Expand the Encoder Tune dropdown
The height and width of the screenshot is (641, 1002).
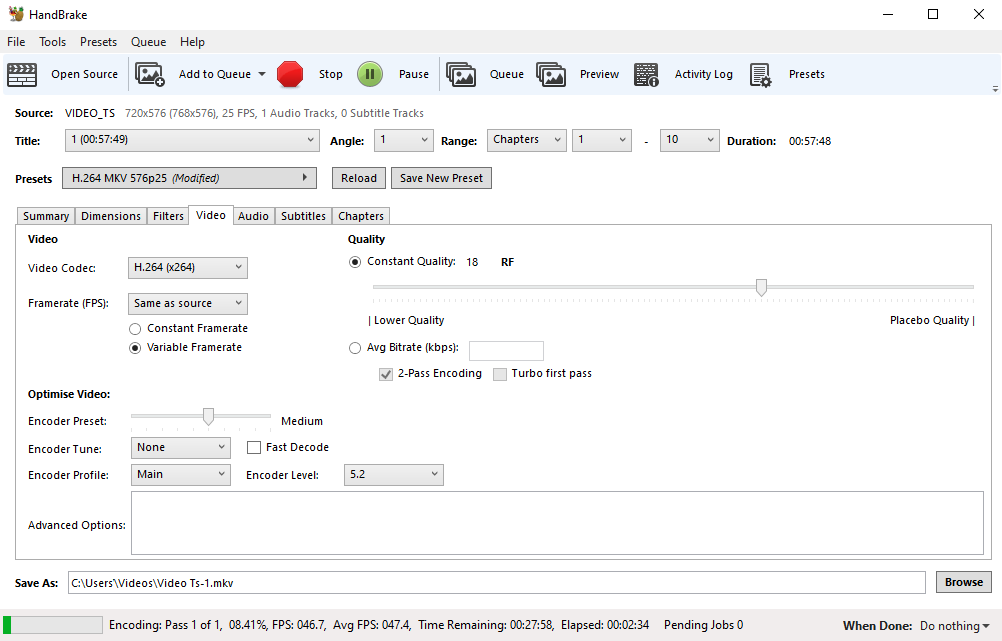[x=181, y=448]
